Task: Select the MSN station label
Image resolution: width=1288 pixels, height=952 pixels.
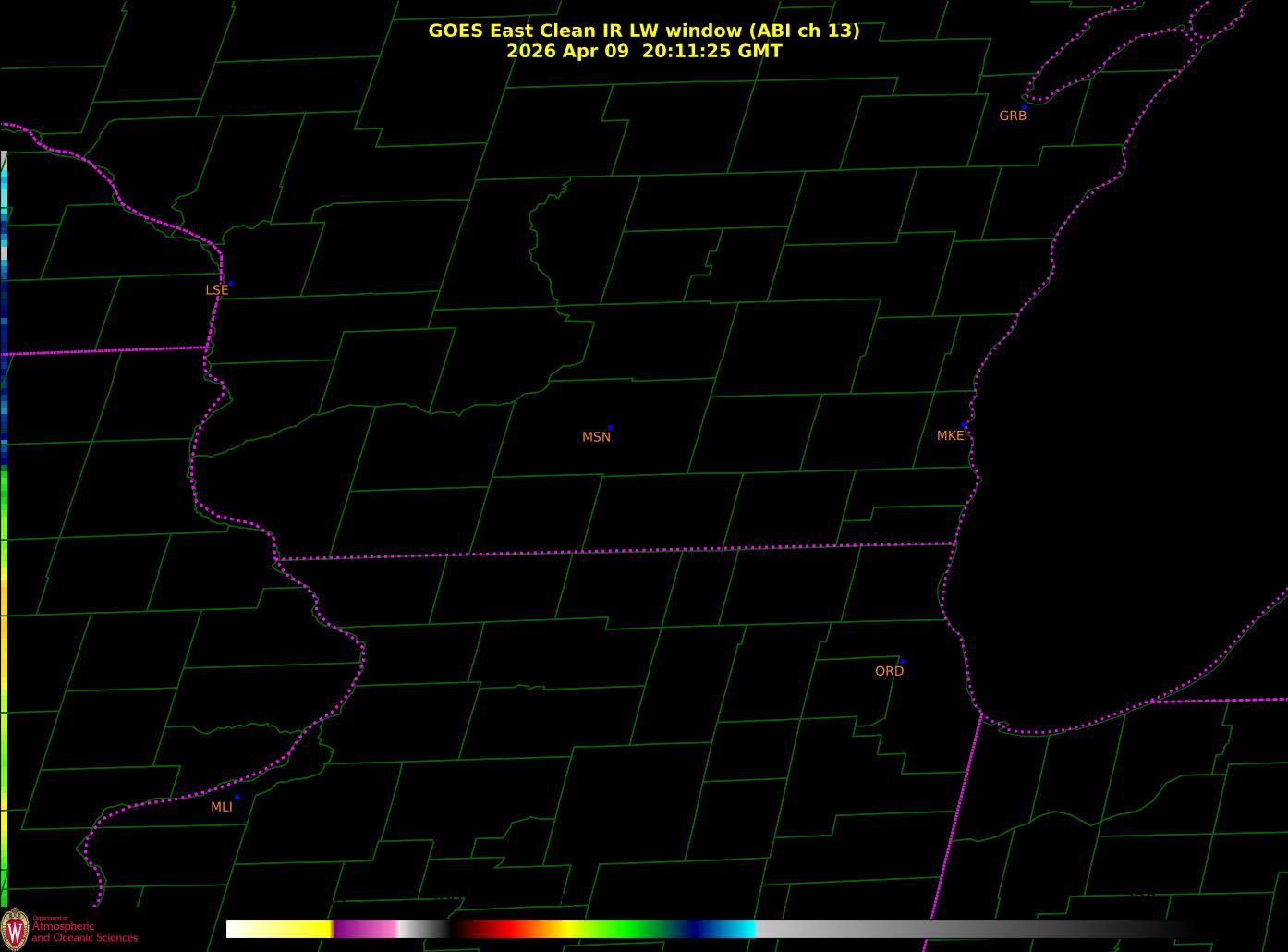Action: [x=596, y=436]
